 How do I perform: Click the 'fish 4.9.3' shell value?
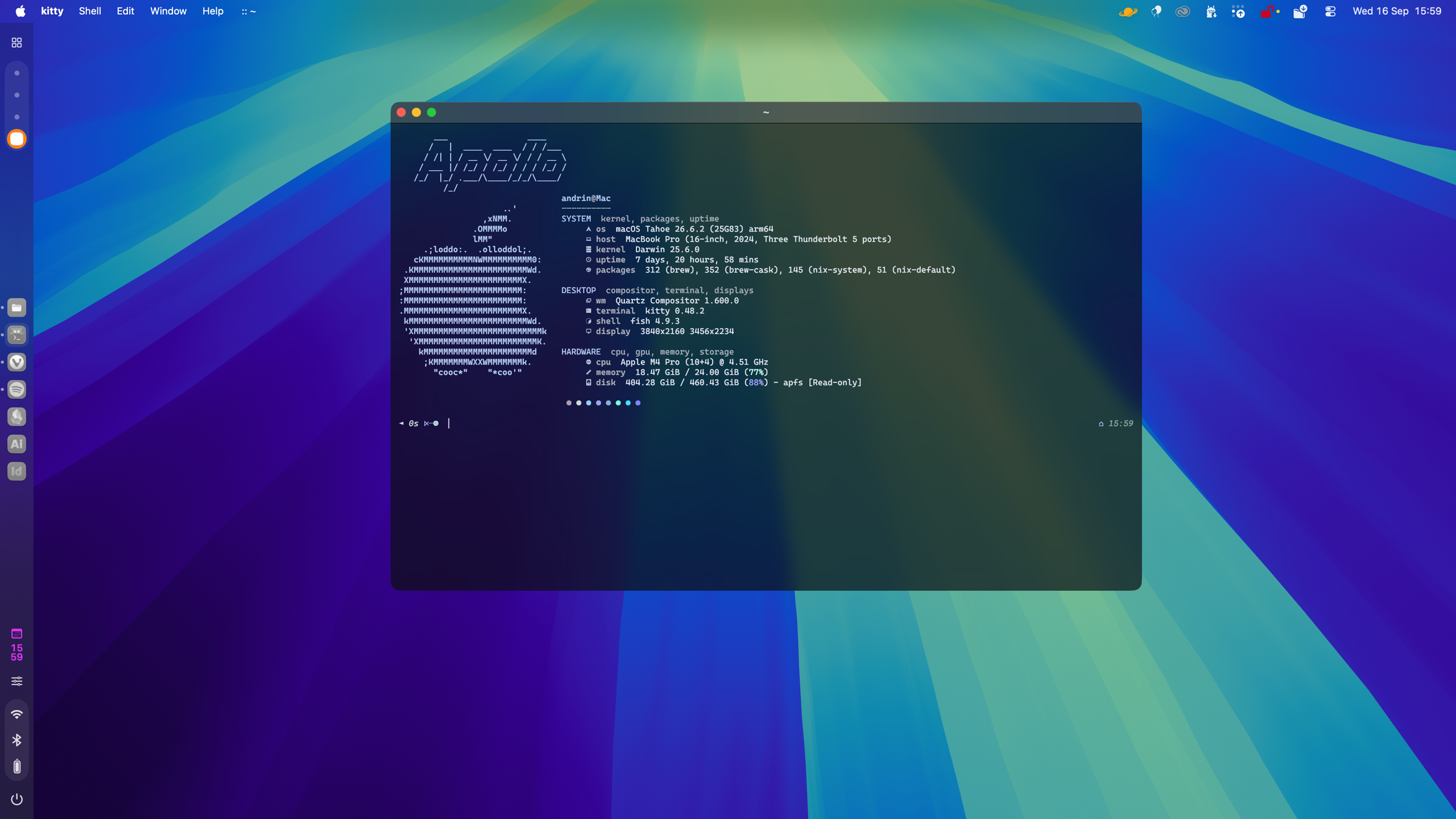coord(655,321)
